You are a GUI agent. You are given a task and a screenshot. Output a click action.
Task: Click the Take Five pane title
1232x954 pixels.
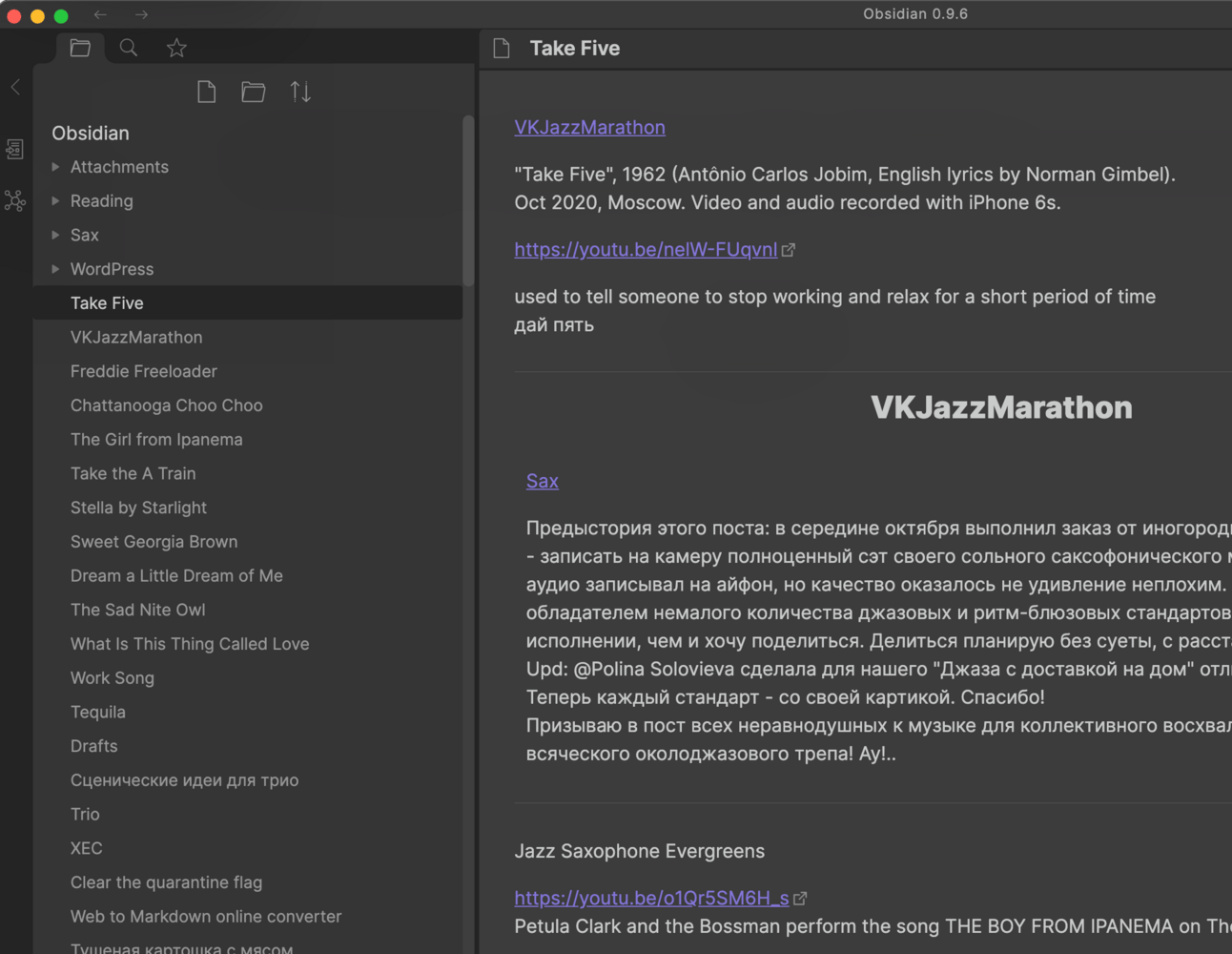(x=575, y=49)
